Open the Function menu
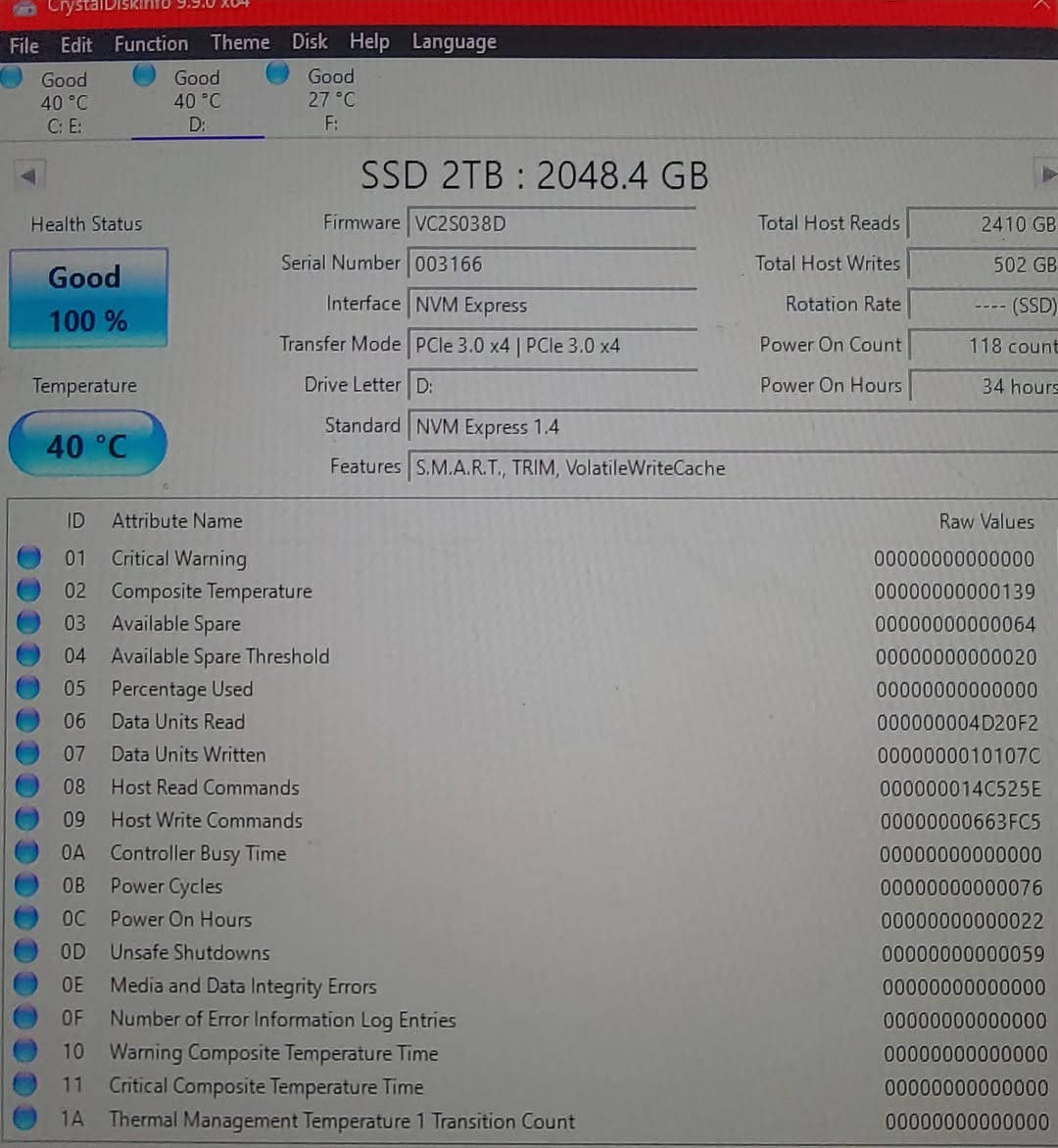Image resolution: width=1058 pixels, height=1148 pixels. 151,44
